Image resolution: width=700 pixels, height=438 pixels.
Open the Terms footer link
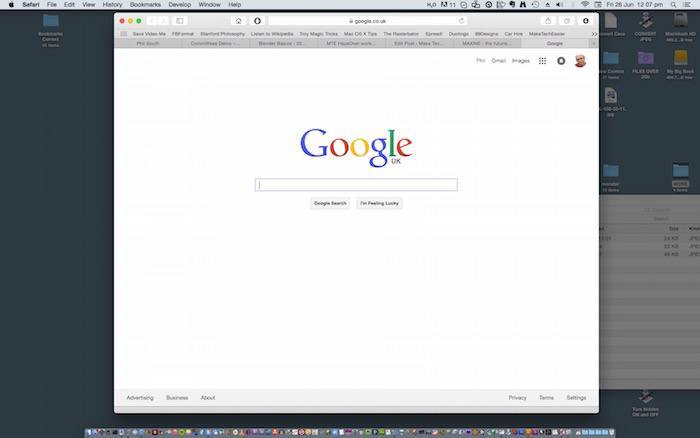546,398
